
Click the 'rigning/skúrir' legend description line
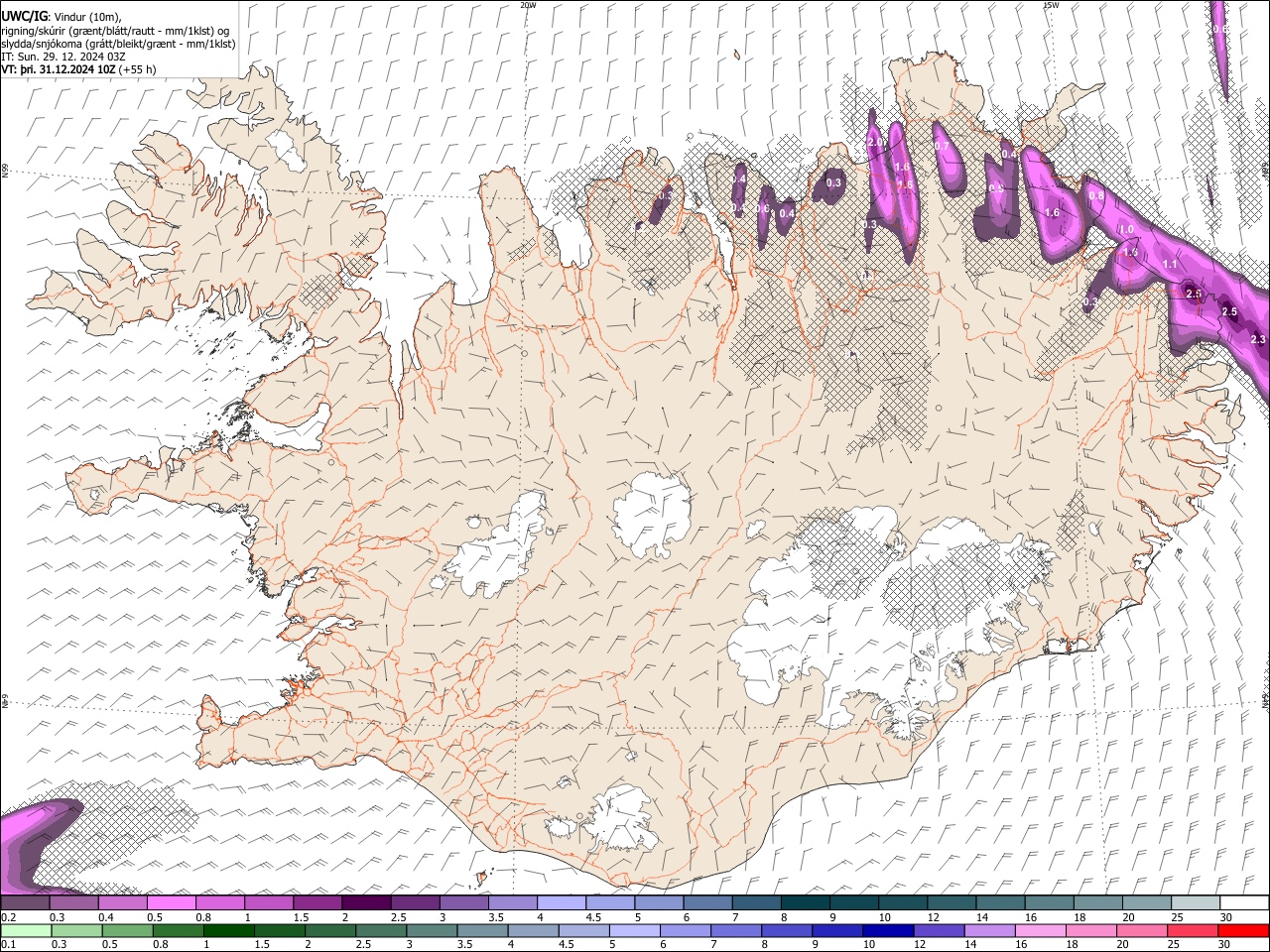click(x=114, y=30)
